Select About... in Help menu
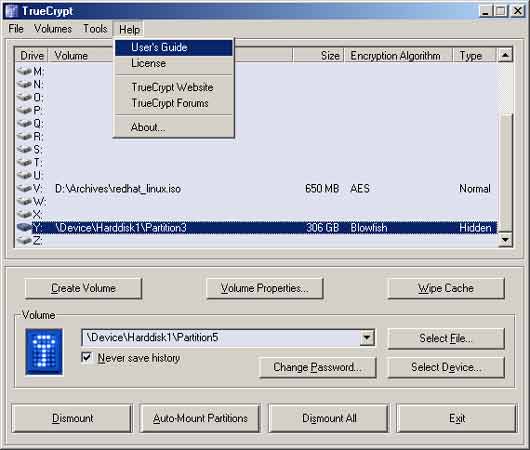Image resolution: width=530 pixels, height=450 pixels. (x=174, y=127)
